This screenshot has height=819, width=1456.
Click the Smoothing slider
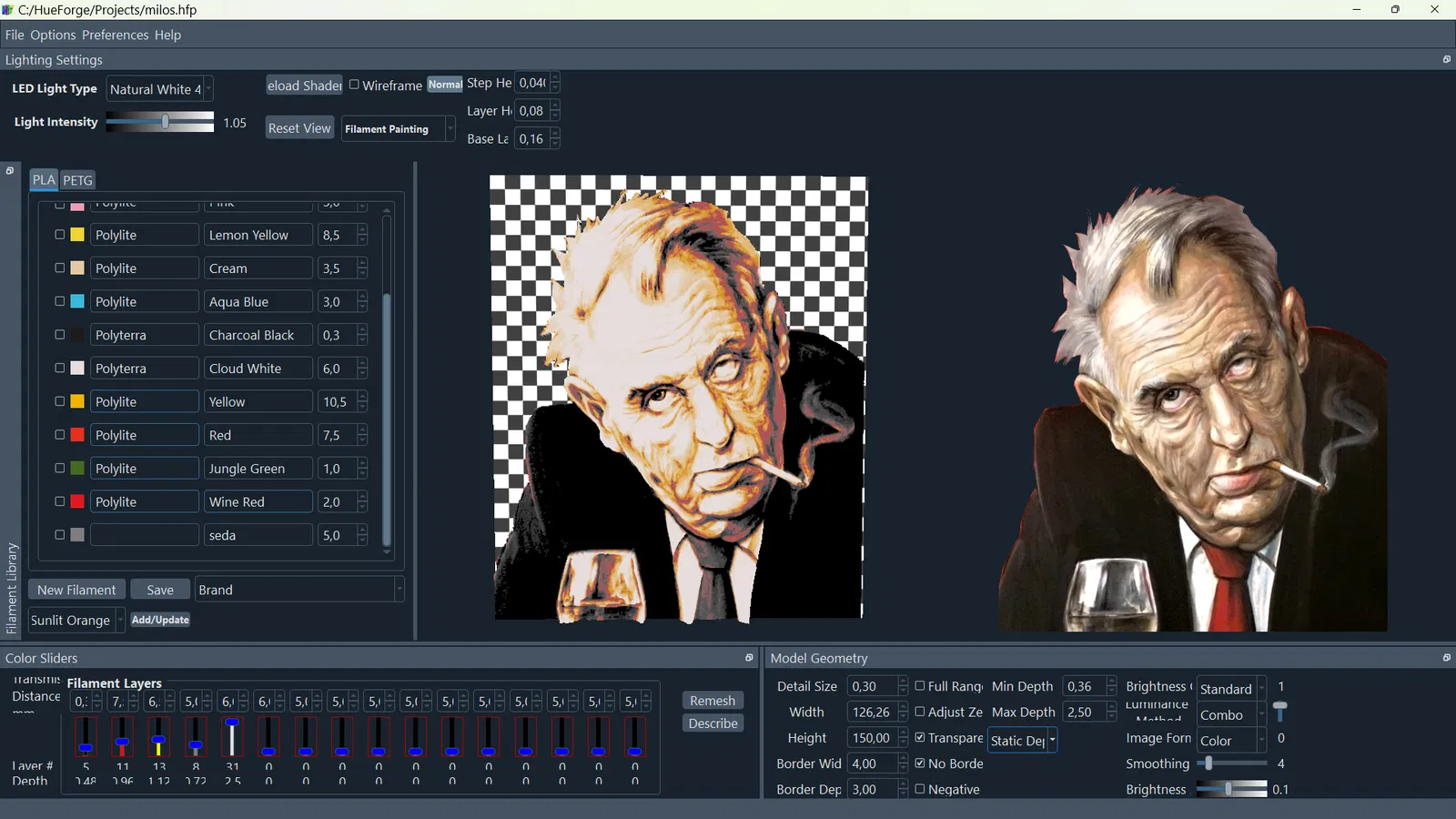[1231, 763]
